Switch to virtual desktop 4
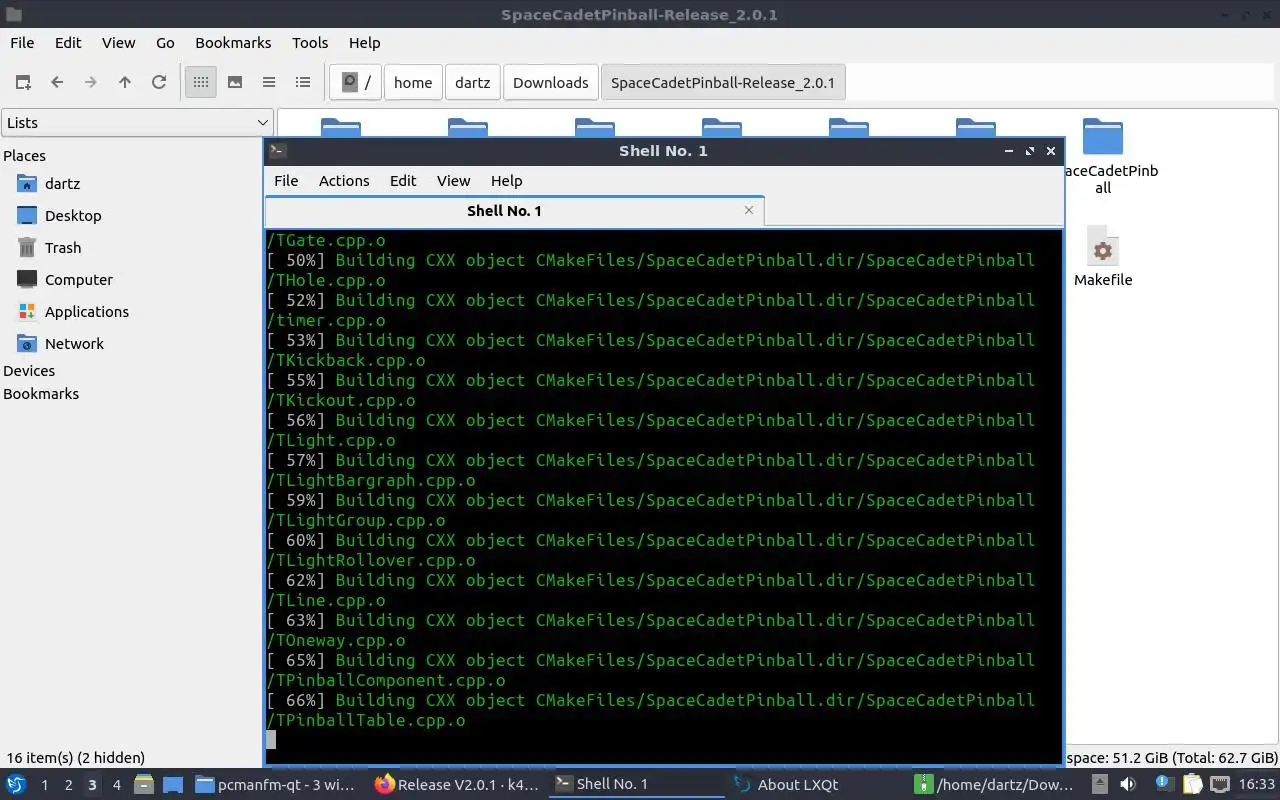Viewport: 1280px width, 800px height. (116, 785)
